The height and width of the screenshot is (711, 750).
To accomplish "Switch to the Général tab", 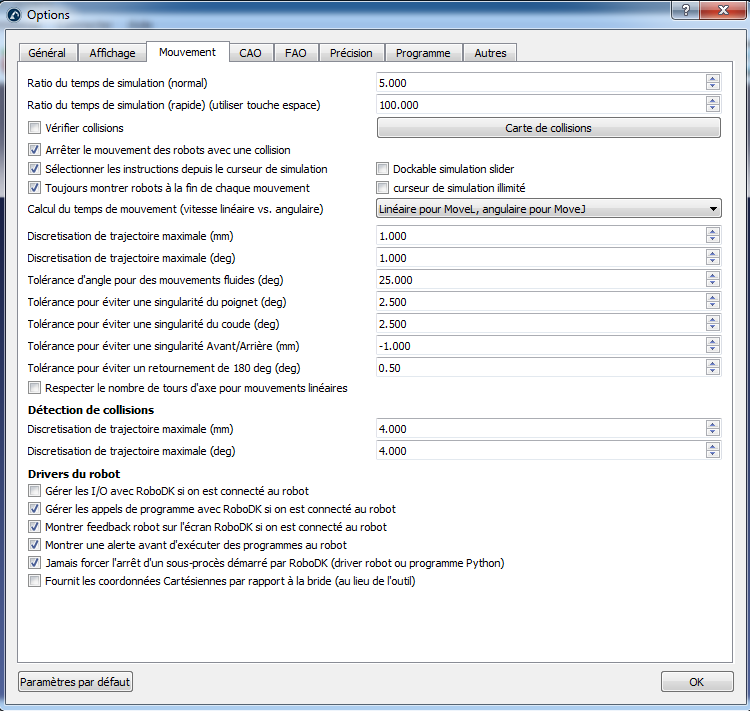I will pos(47,53).
